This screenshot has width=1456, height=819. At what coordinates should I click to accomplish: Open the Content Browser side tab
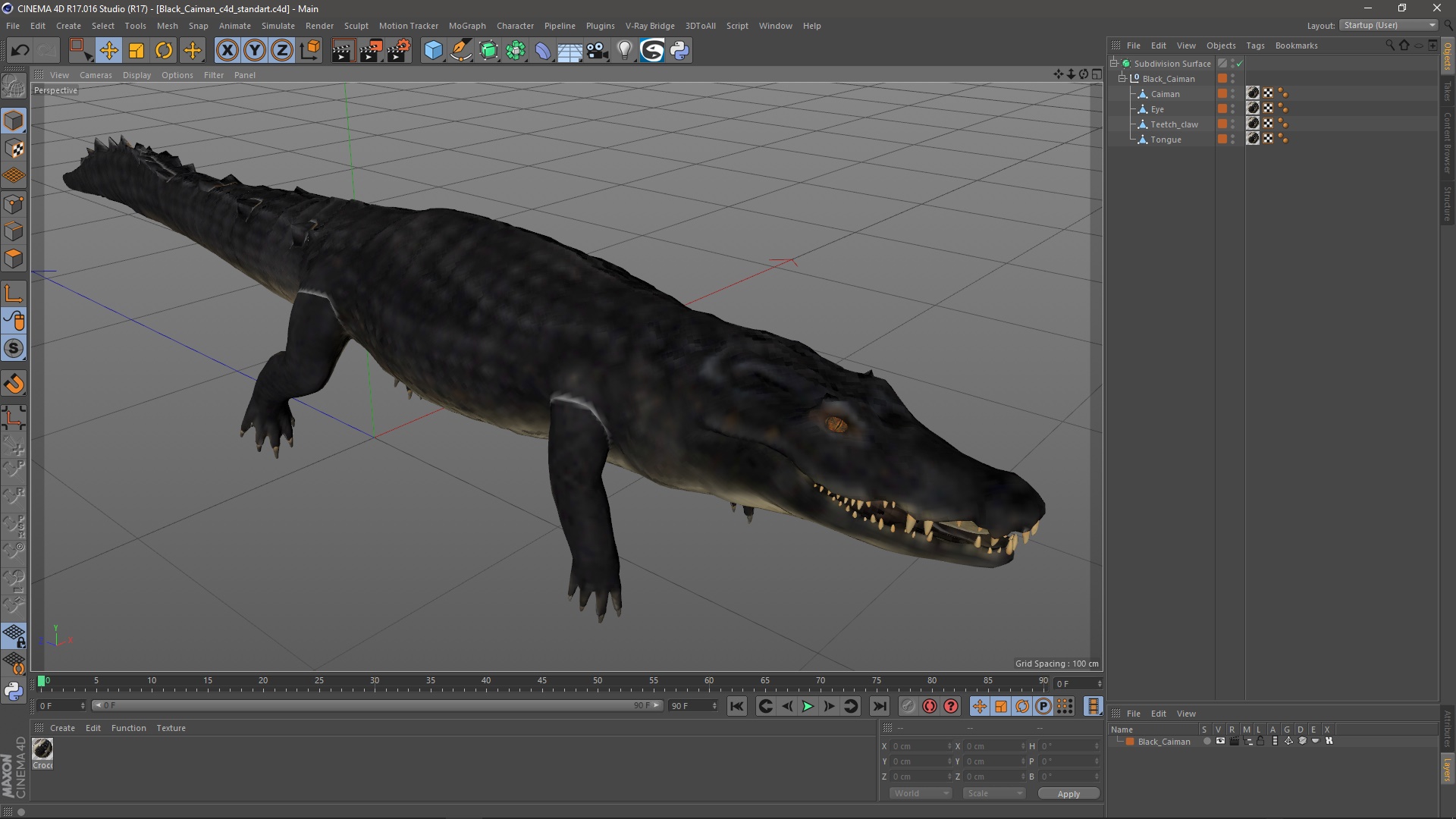pos(1447,143)
